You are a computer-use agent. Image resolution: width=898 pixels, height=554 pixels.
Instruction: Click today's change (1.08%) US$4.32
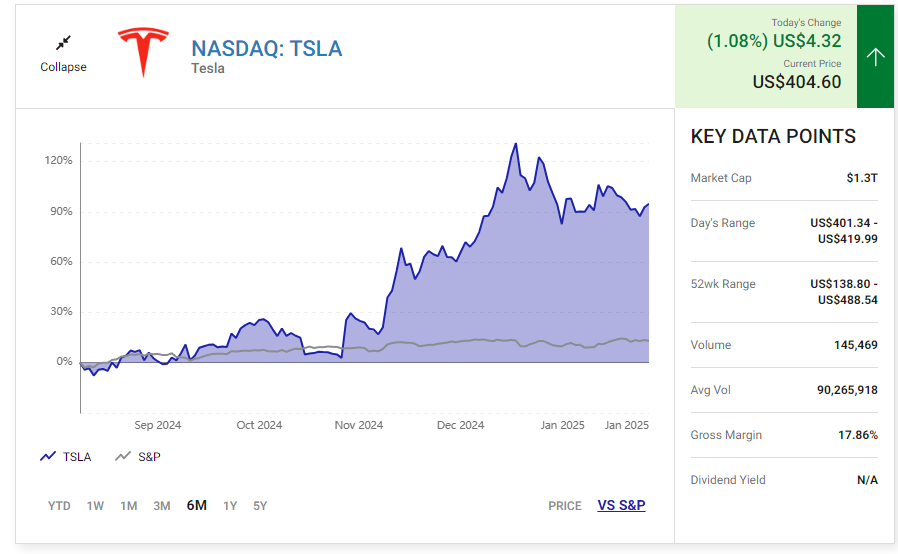[774, 41]
